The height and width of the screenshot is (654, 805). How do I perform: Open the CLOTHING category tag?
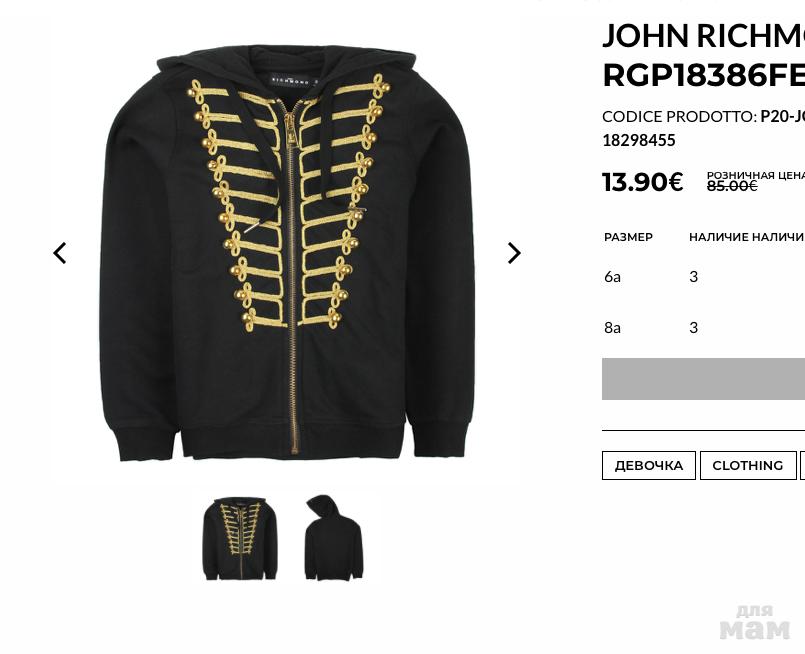(x=748, y=466)
